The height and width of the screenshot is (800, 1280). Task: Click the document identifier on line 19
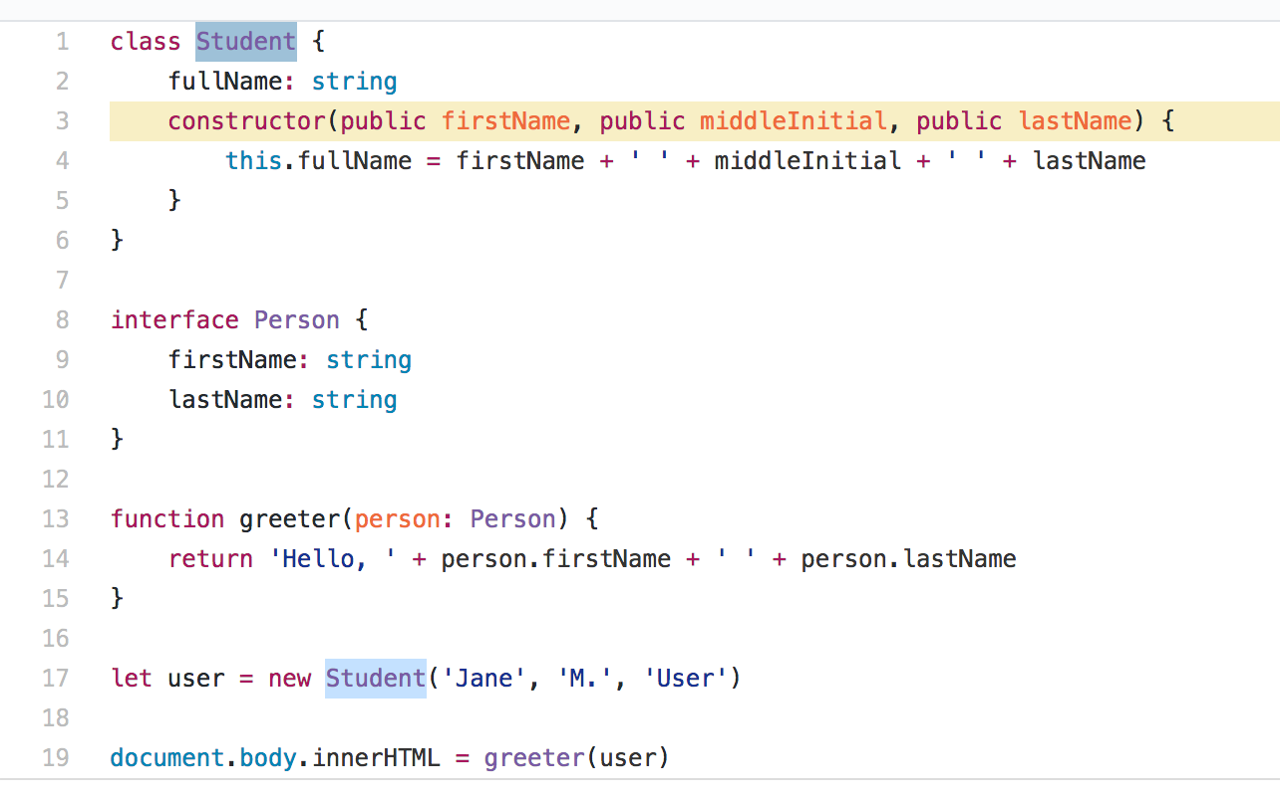tap(168, 758)
